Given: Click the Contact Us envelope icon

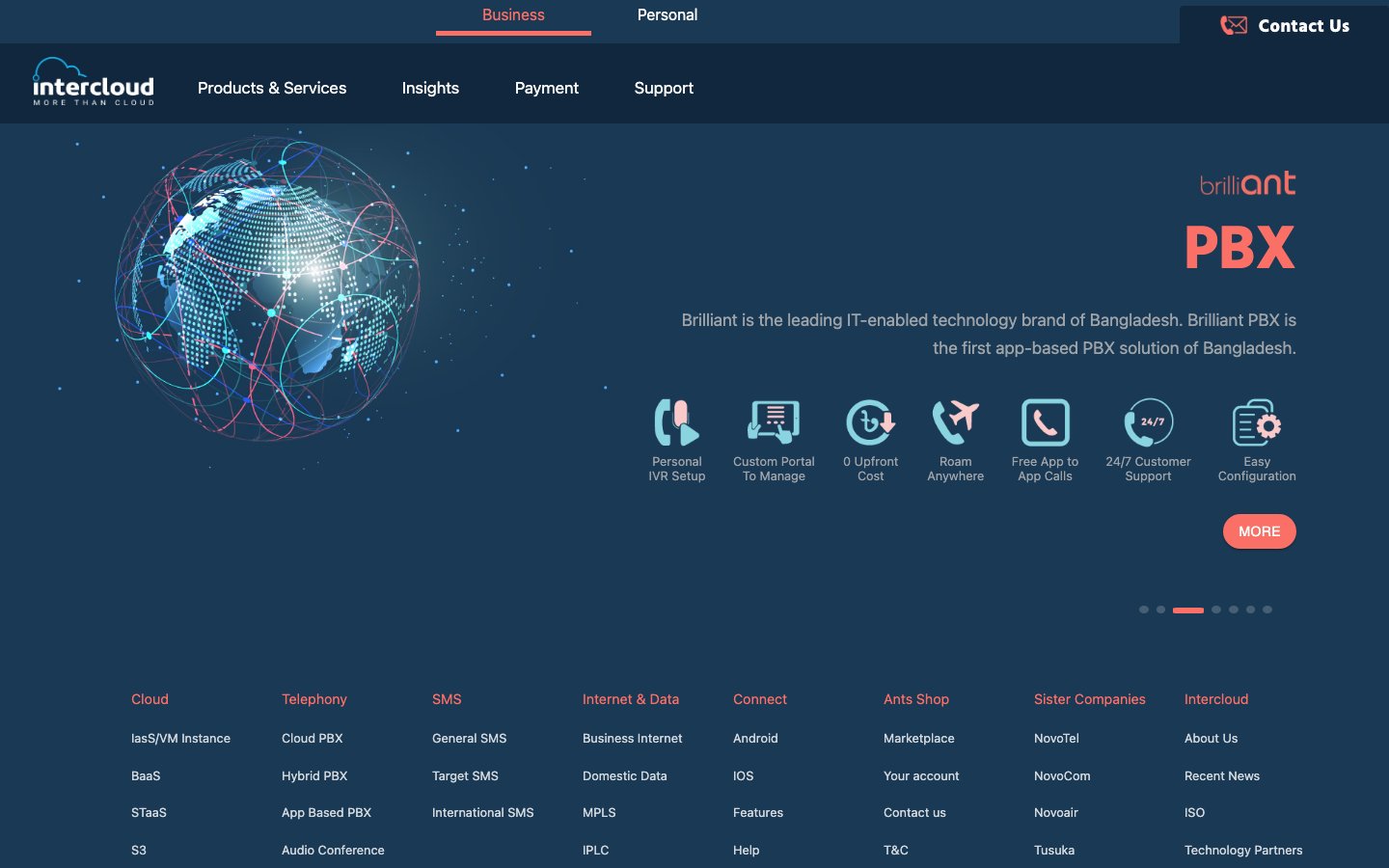Looking at the screenshot, I should pos(1234,26).
